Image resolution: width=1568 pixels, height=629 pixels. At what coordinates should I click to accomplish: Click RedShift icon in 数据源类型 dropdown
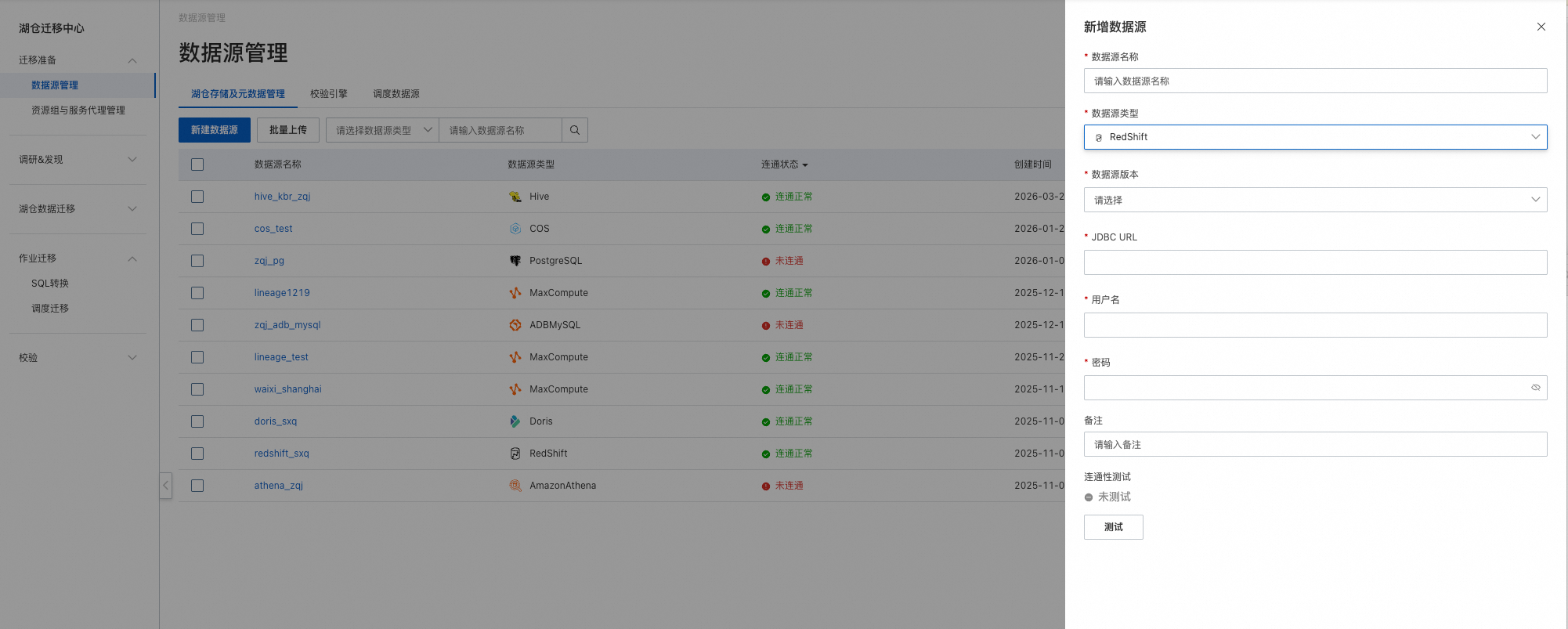pos(1099,137)
